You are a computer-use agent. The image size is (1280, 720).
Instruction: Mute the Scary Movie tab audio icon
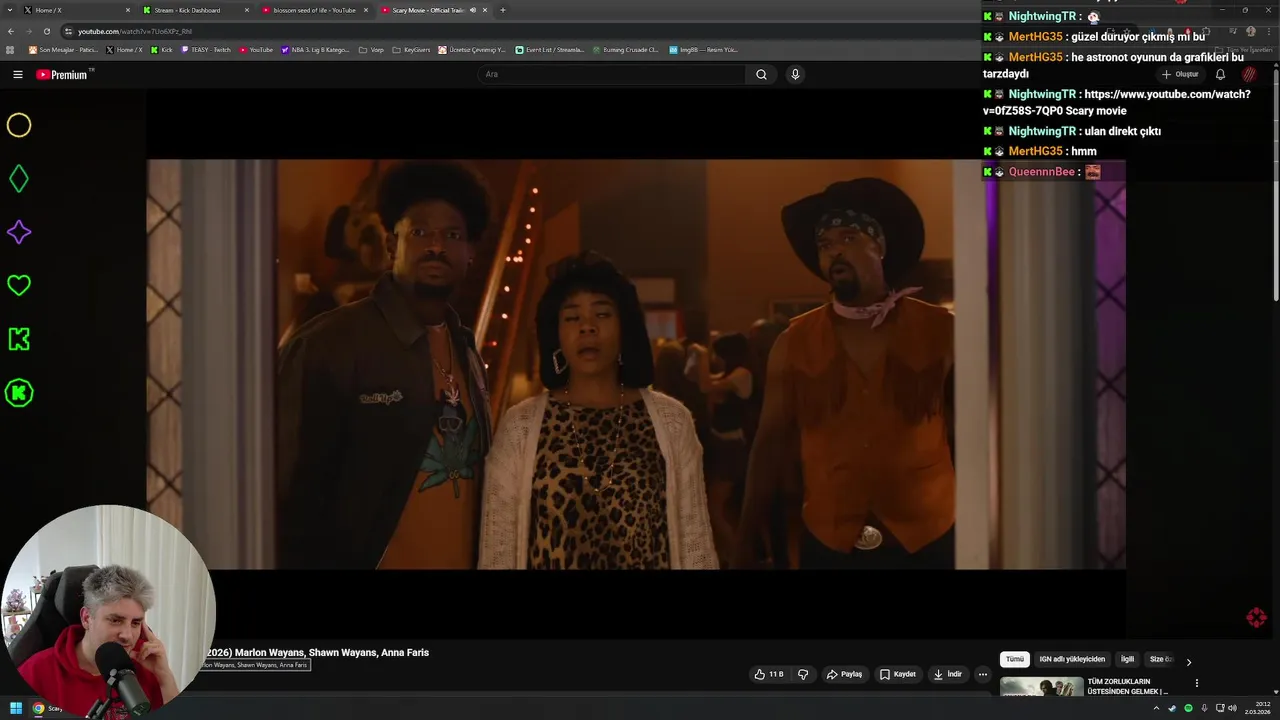pos(473,10)
